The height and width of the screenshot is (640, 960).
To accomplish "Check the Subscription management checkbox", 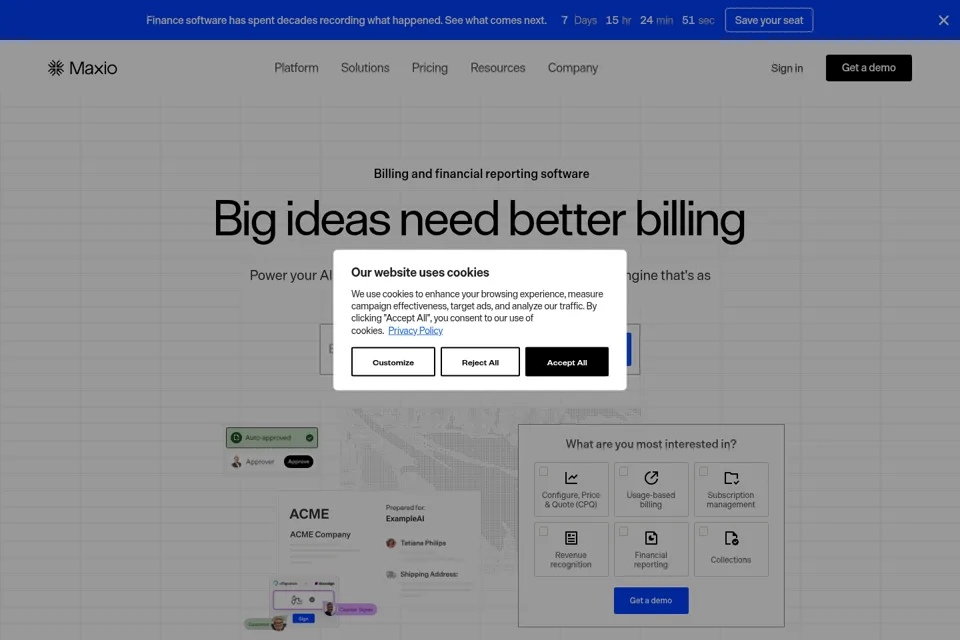I will pos(703,472).
